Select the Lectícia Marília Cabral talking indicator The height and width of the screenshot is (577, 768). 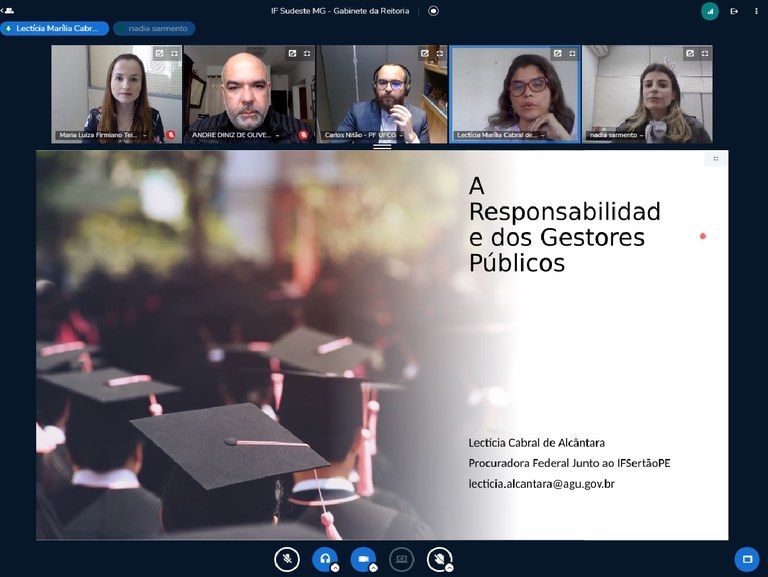tap(56, 29)
